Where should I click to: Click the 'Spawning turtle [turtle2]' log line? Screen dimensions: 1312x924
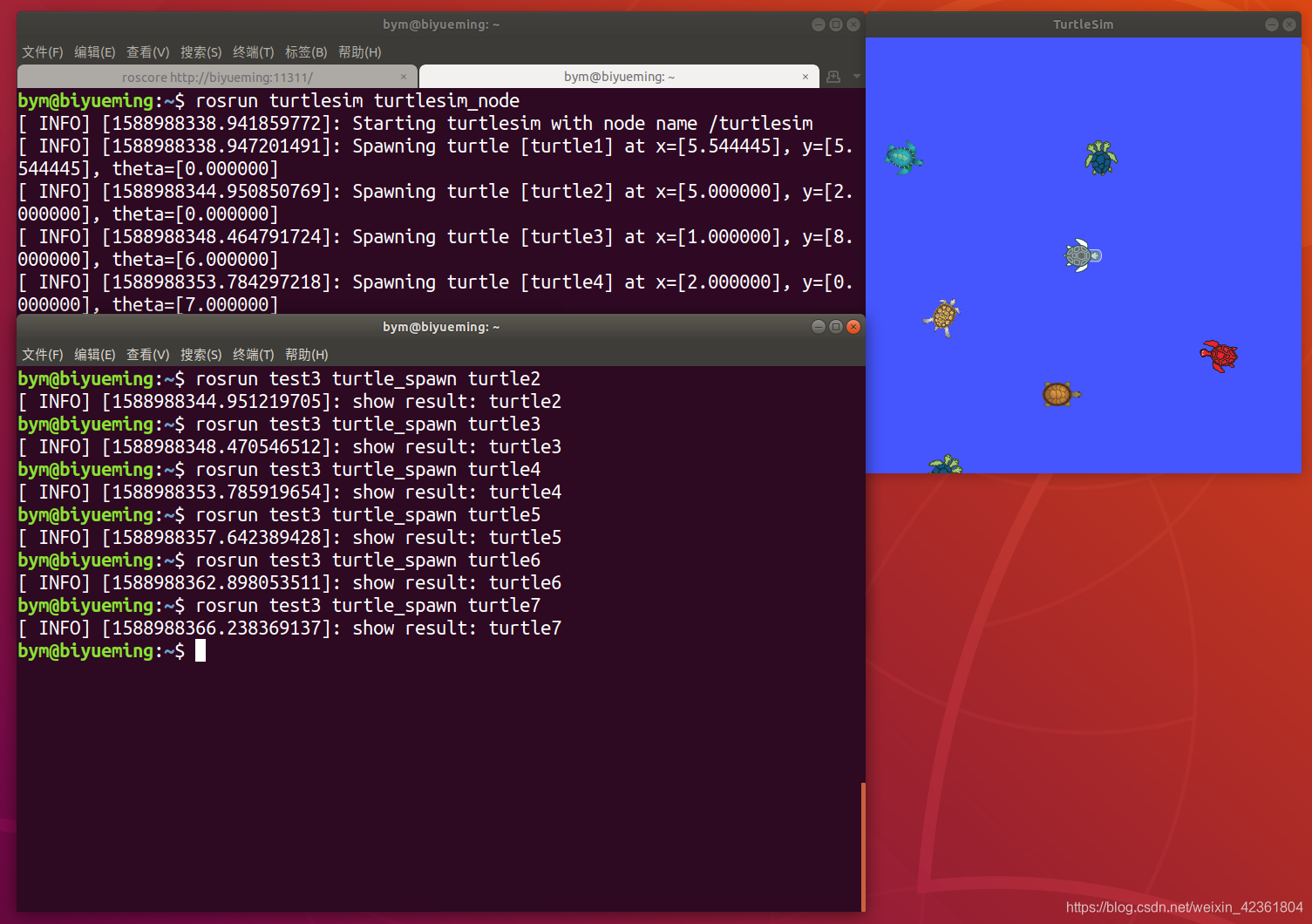click(x=435, y=203)
